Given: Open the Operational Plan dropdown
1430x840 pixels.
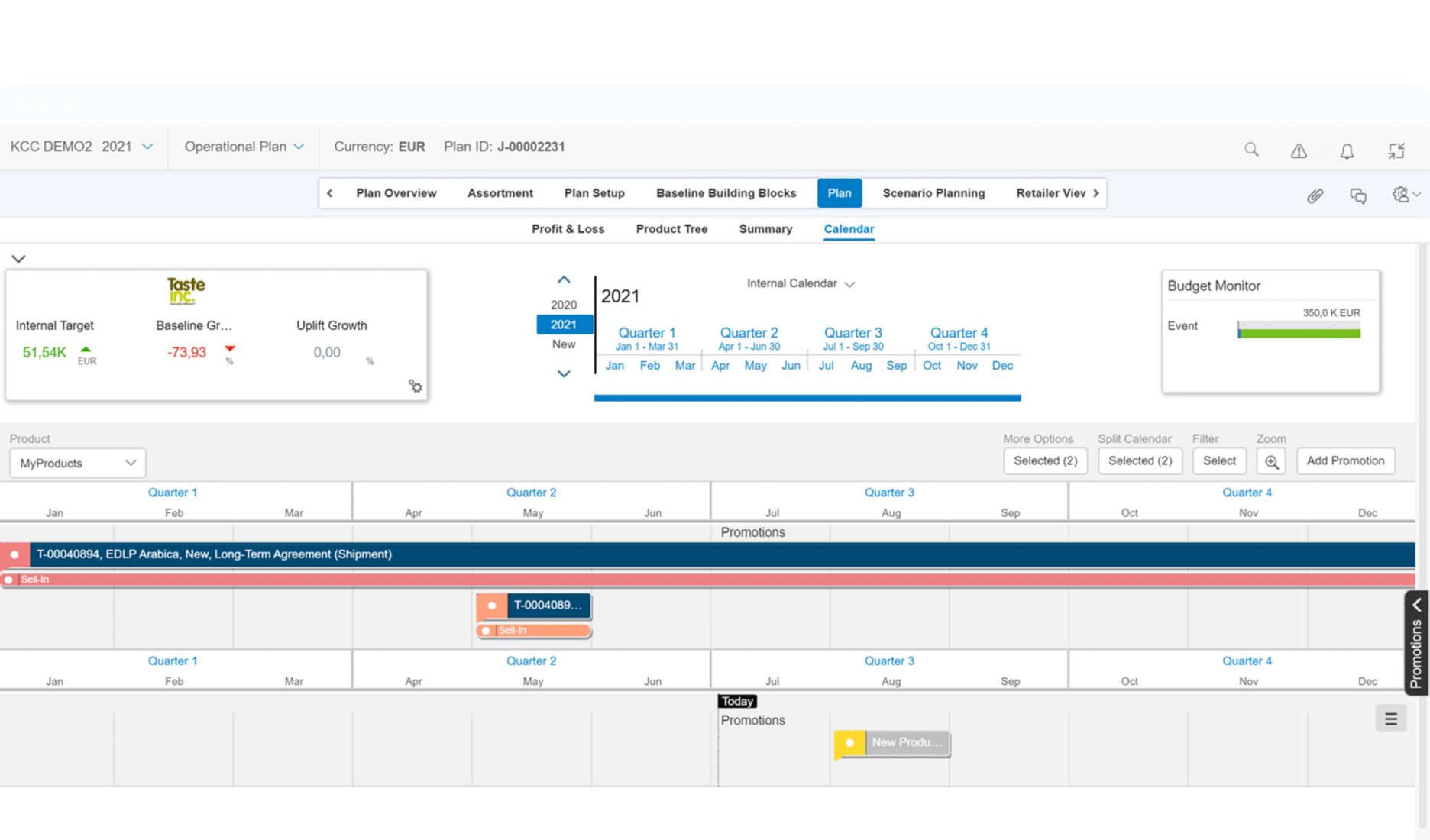Looking at the screenshot, I should click(244, 147).
